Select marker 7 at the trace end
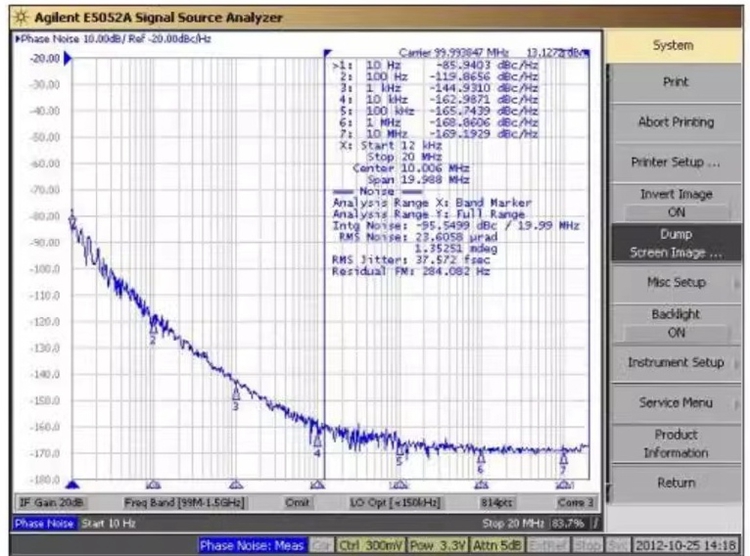Screen dimensions: 750x556 pos(563,457)
